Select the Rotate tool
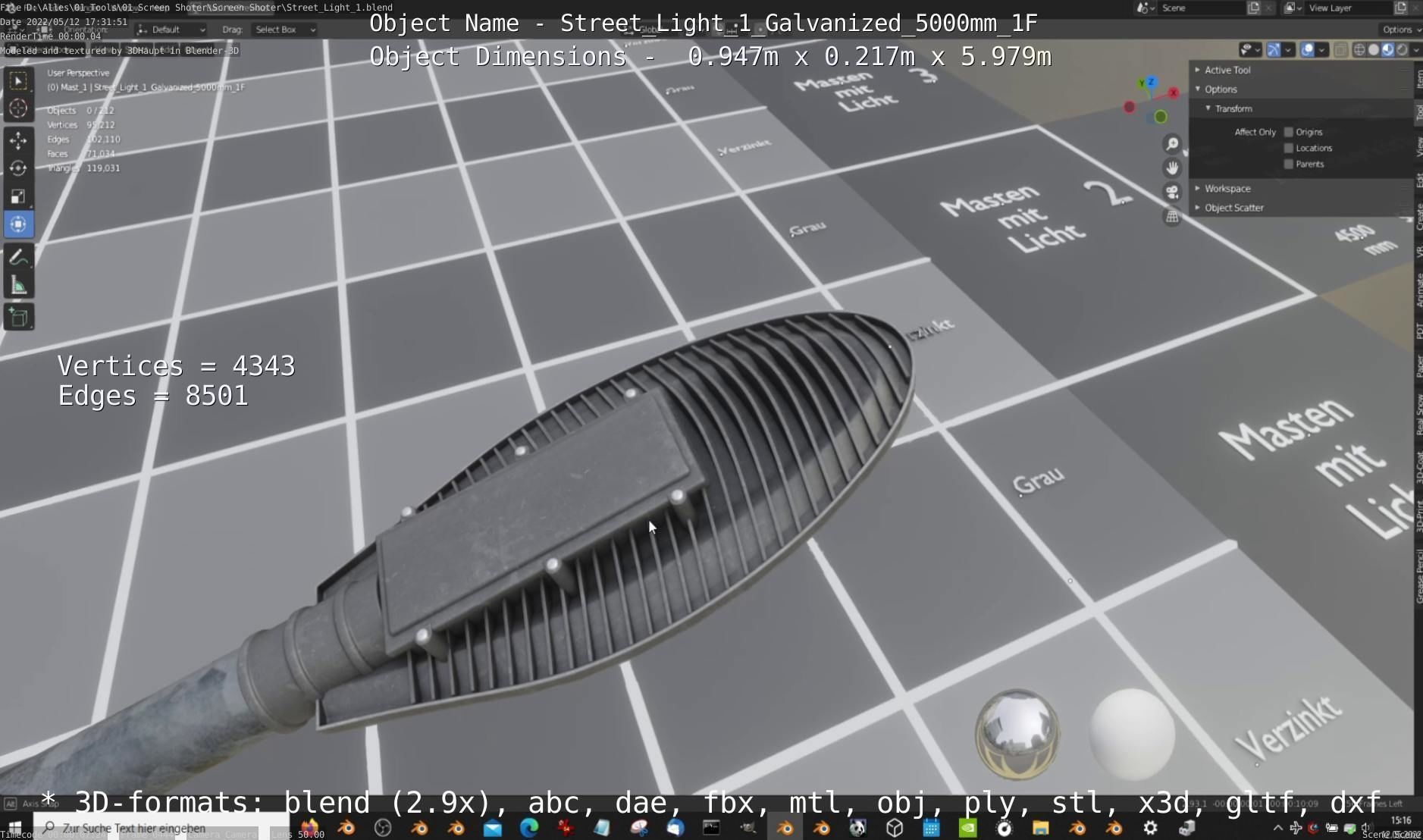 (19, 168)
